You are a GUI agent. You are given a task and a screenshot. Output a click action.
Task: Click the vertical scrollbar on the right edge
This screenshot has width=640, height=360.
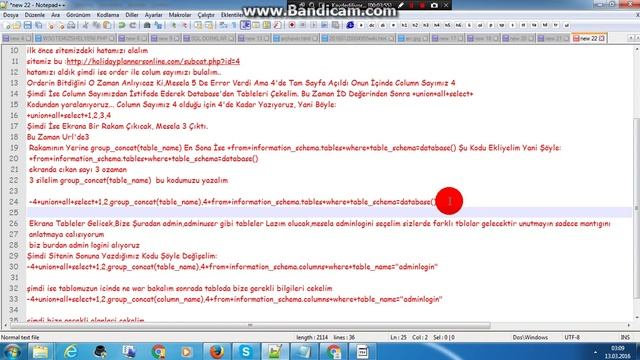(x=637, y=208)
